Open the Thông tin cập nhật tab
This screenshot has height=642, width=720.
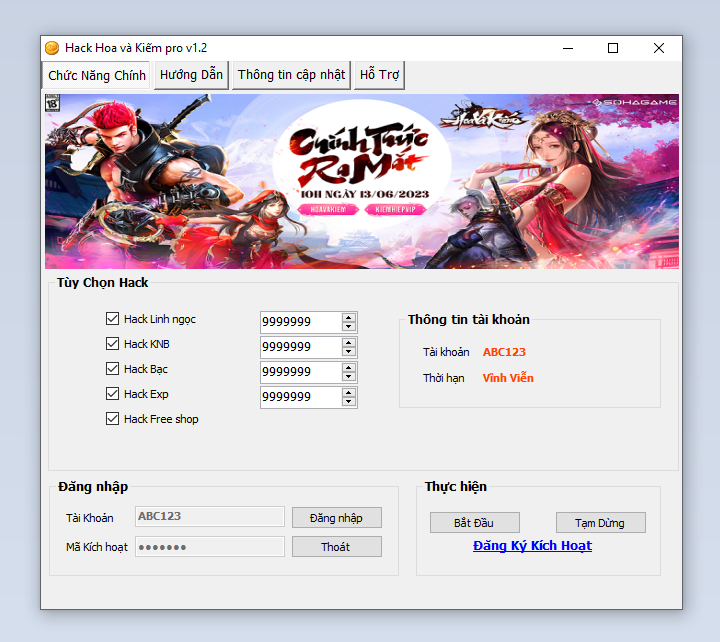[x=291, y=75]
